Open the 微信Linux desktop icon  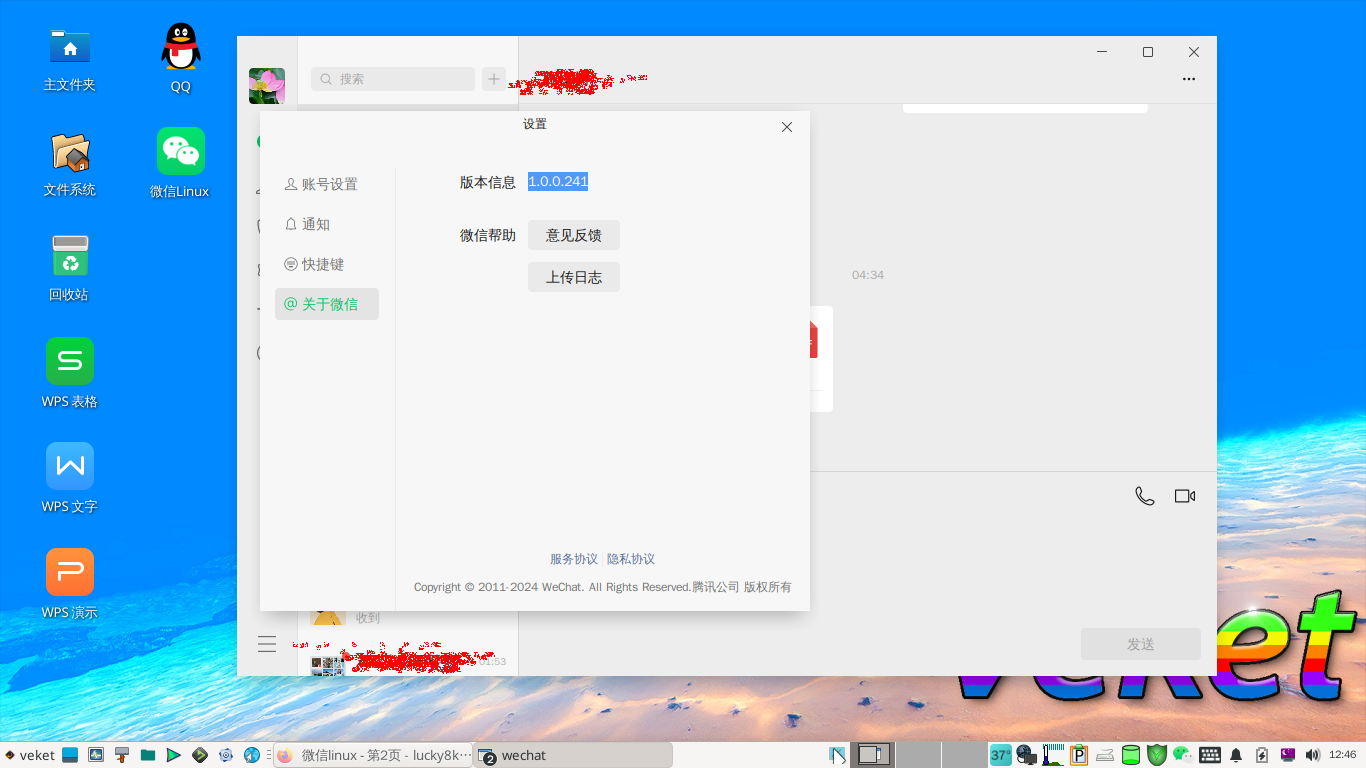click(180, 163)
